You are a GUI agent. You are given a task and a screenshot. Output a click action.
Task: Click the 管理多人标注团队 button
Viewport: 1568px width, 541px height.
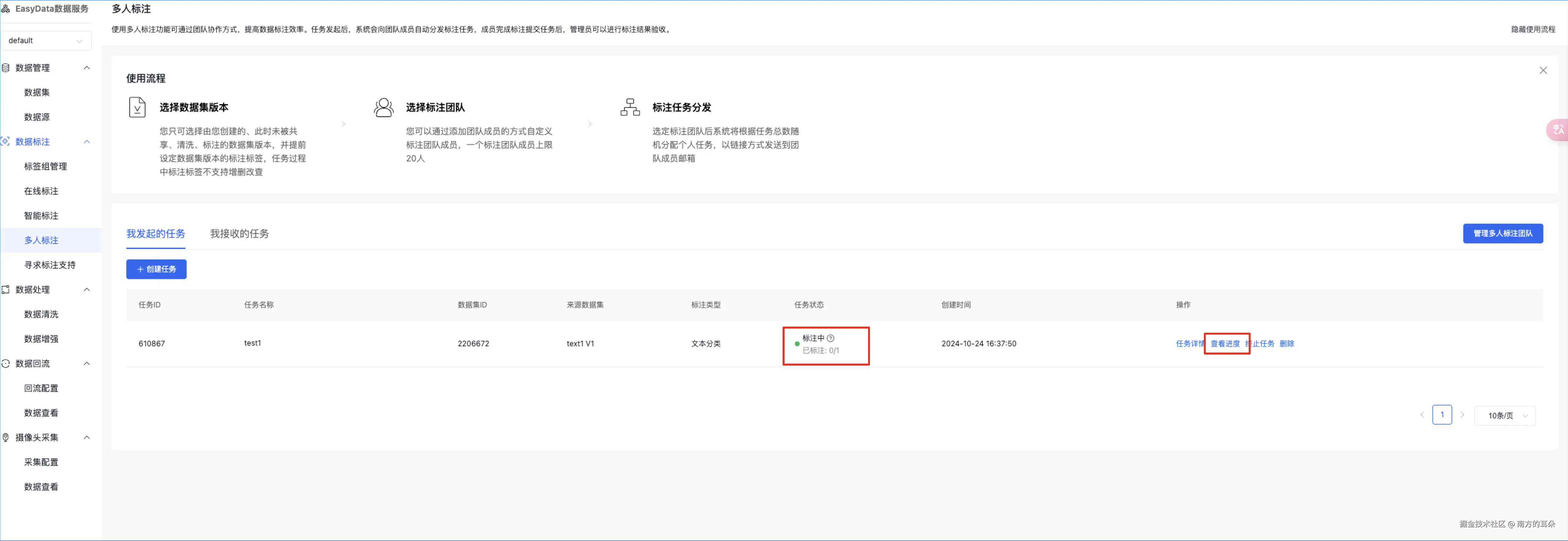pos(1502,234)
